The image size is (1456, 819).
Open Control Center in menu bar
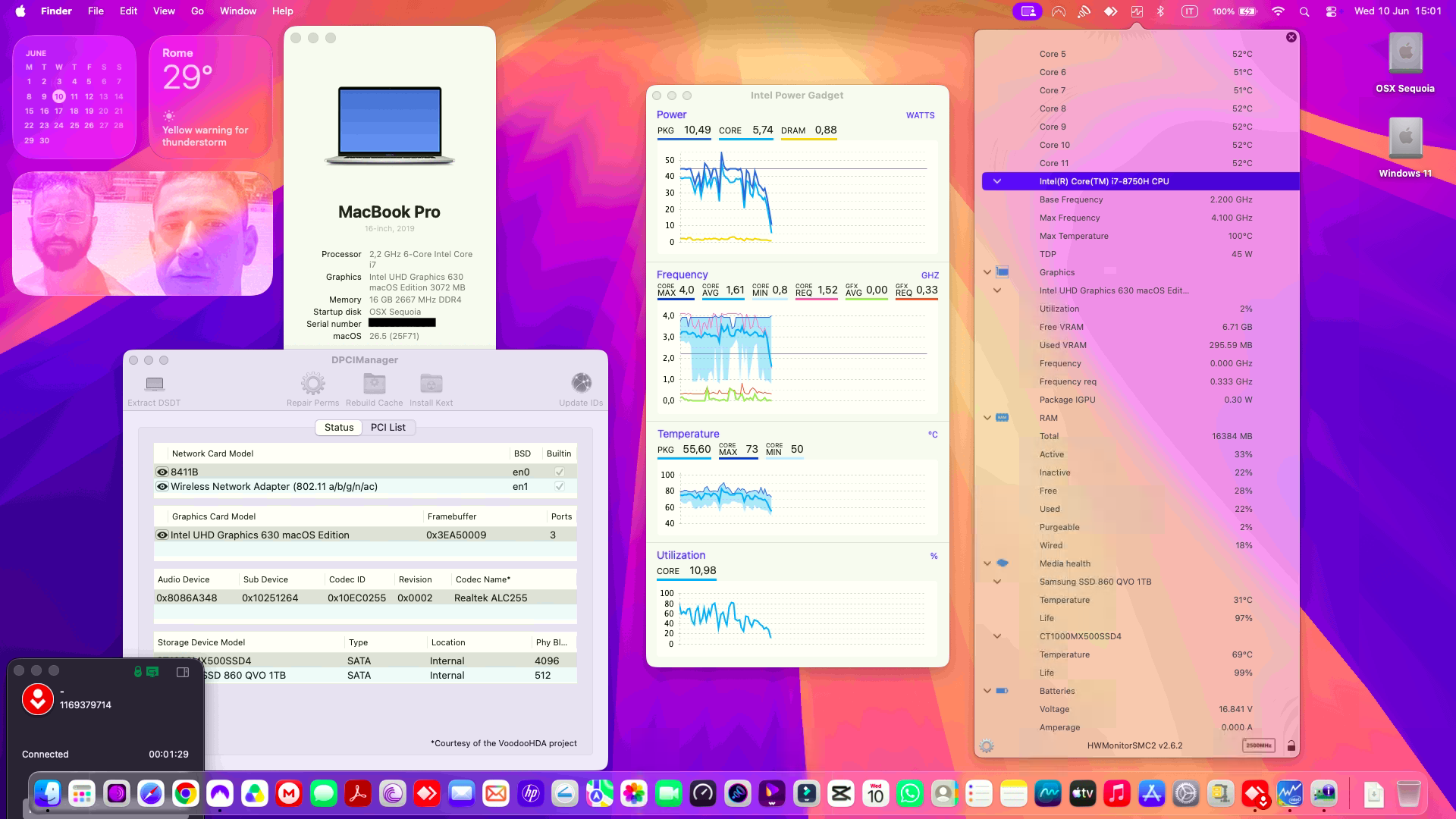point(1331,11)
